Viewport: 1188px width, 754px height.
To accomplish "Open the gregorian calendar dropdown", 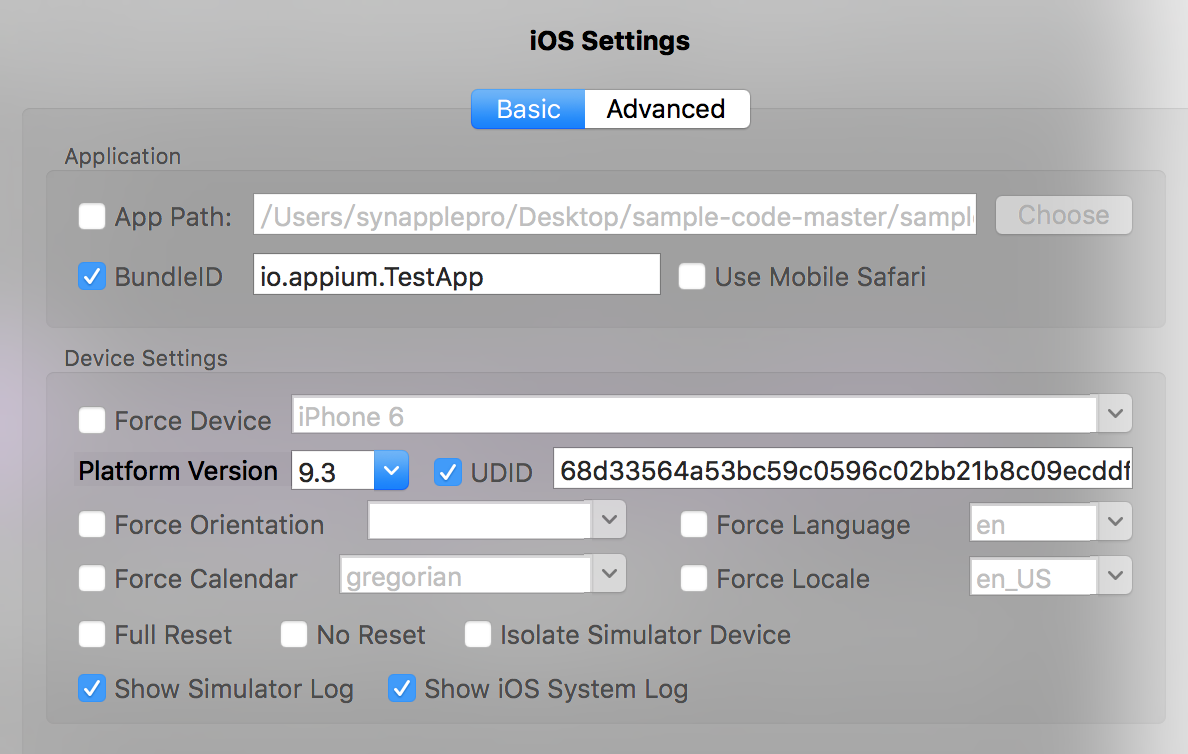I will (608, 574).
